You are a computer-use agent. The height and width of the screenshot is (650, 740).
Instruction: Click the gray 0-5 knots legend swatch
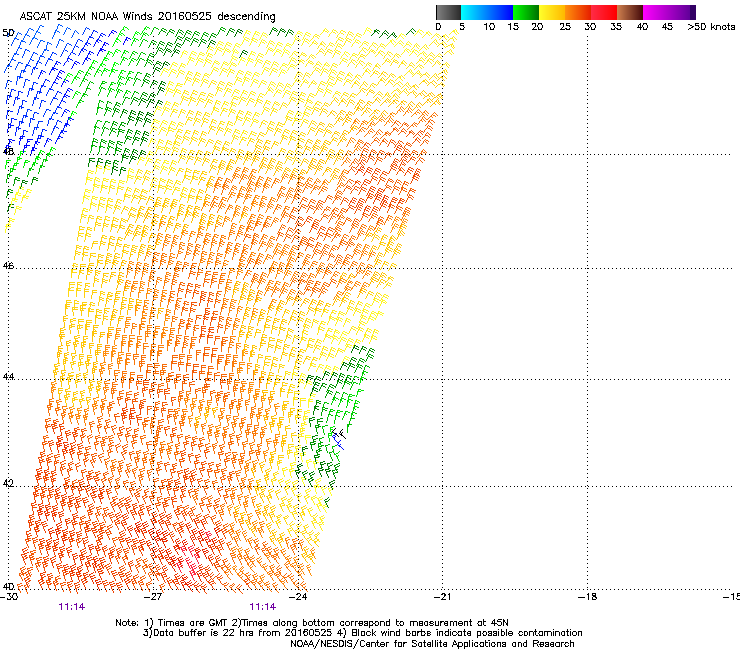tap(448, 12)
